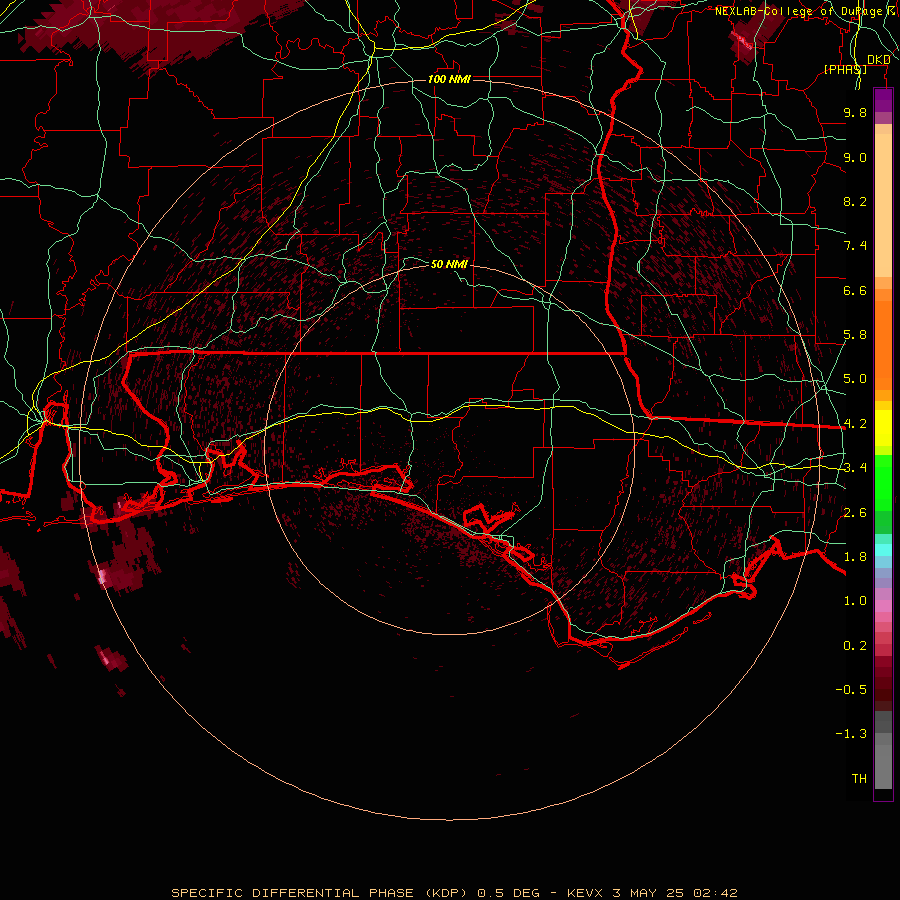Click the 02:42 timestamp in the caption
The image size is (900, 900).
click(715, 893)
